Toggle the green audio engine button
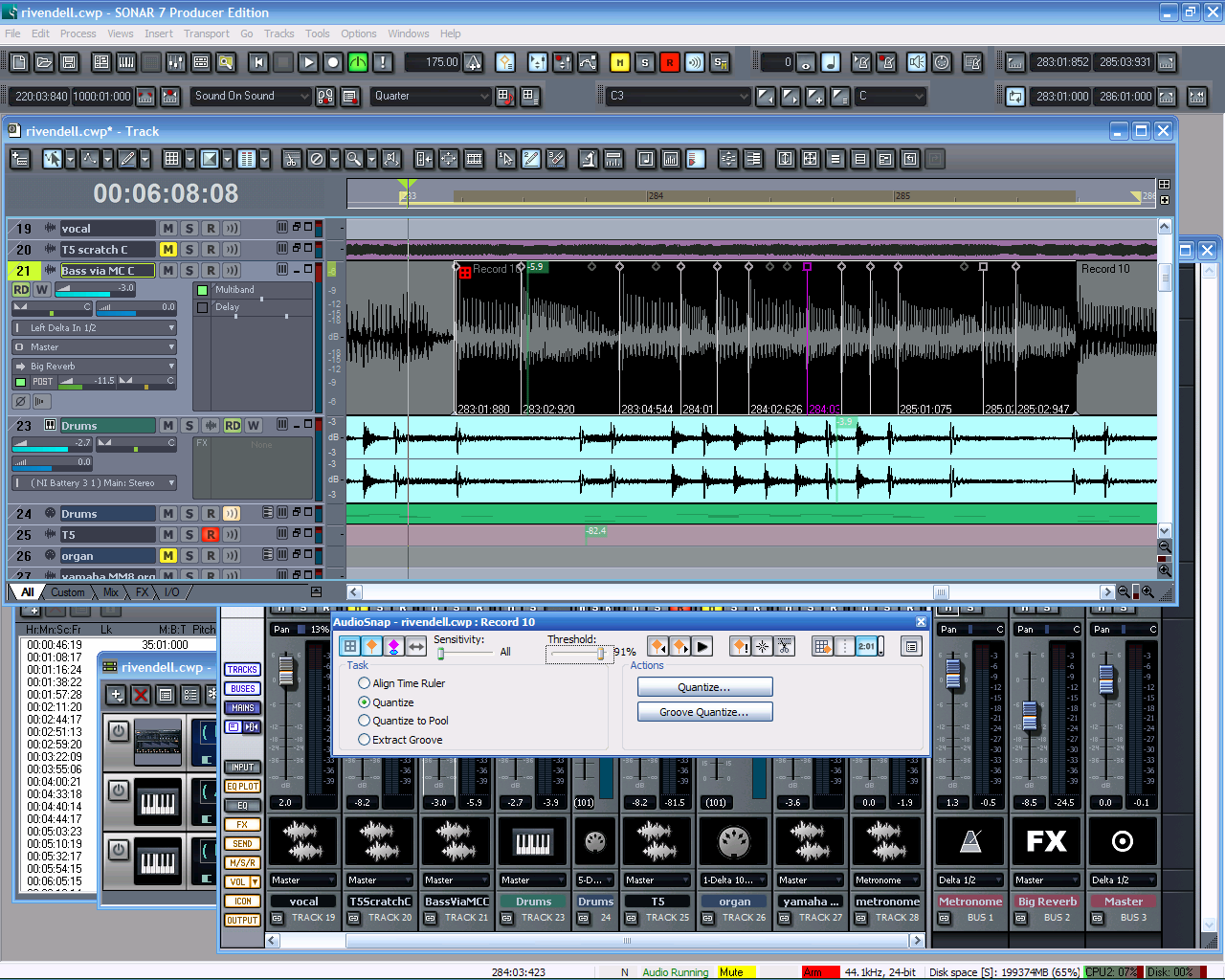This screenshot has height=980, width=1225. point(358,62)
